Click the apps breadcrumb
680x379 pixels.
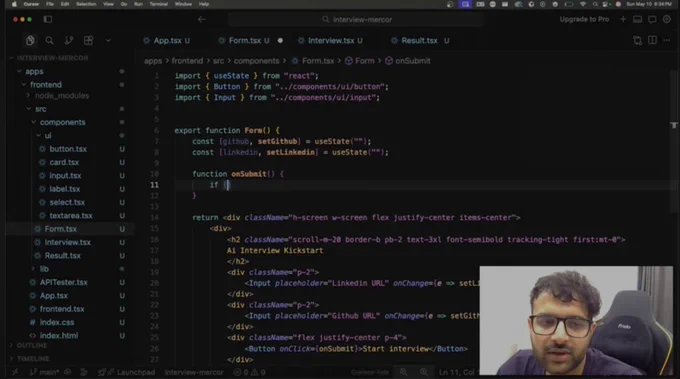pyautogui.click(x=153, y=61)
